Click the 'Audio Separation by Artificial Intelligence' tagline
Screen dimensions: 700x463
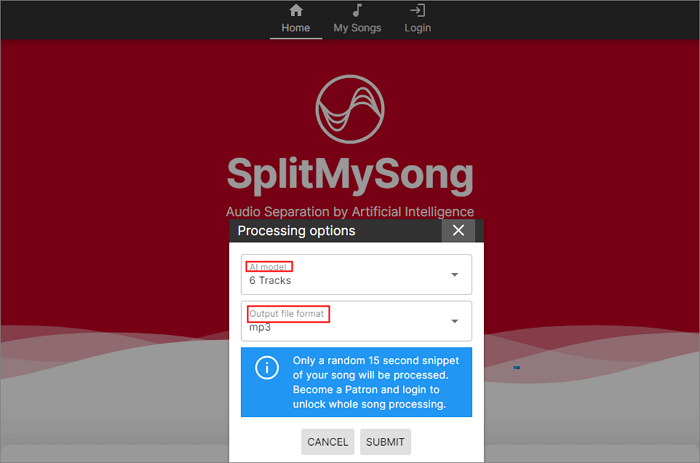tap(350, 212)
